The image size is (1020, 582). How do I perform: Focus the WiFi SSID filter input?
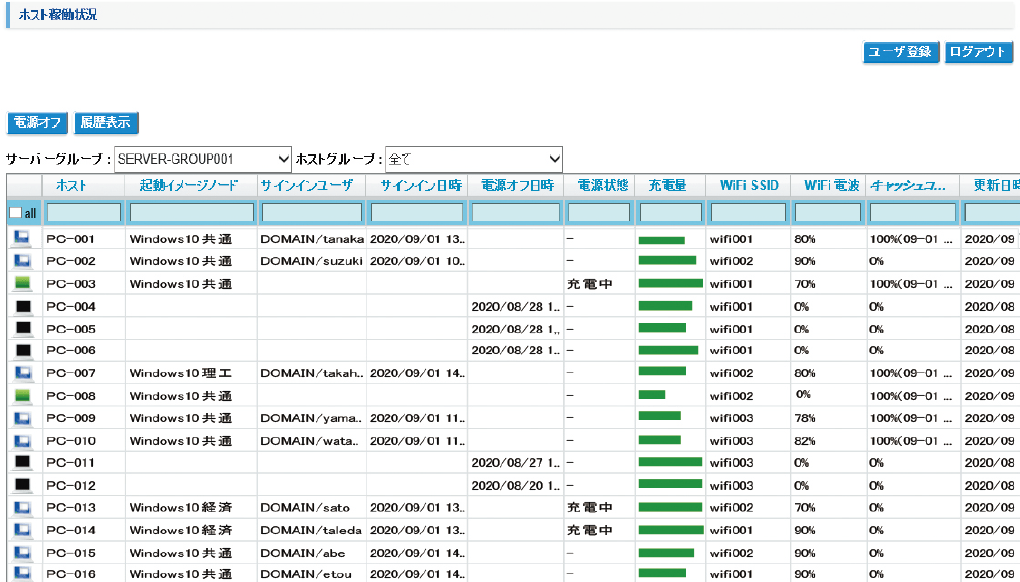coord(748,213)
